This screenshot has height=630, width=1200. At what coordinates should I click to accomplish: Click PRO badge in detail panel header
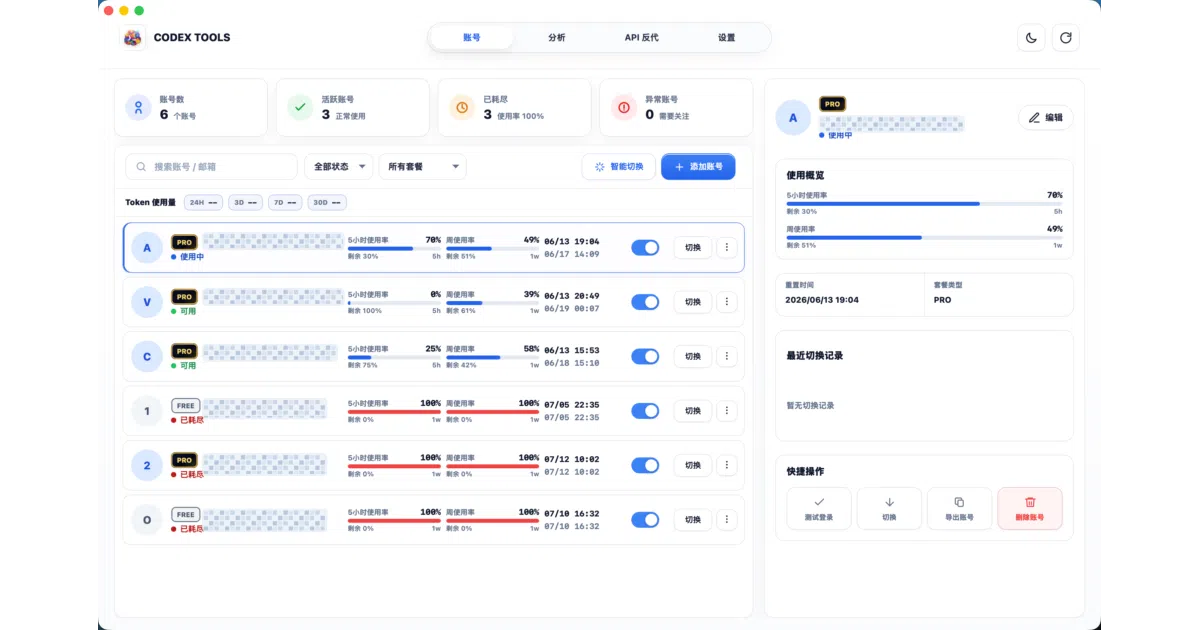coord(832,103)
